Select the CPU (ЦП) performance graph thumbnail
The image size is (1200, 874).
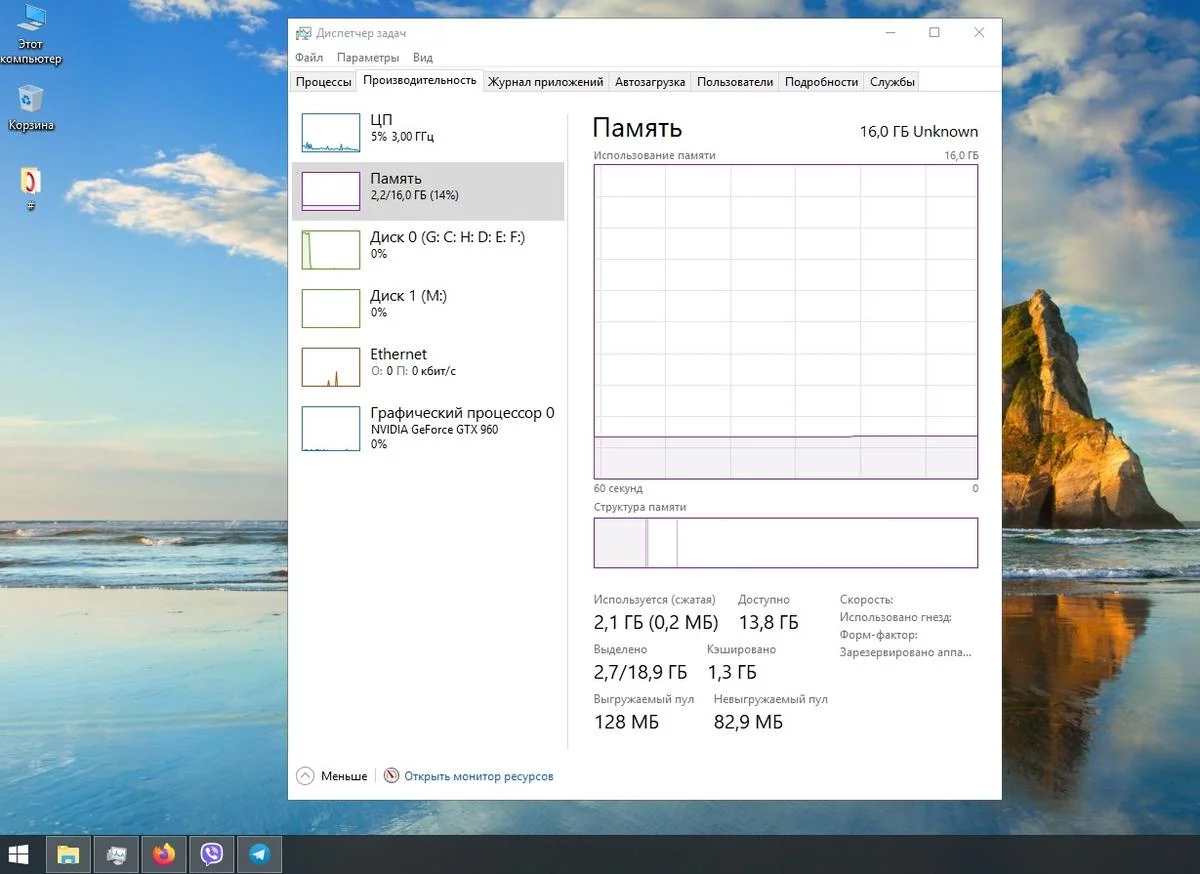(x=330, y=132)
